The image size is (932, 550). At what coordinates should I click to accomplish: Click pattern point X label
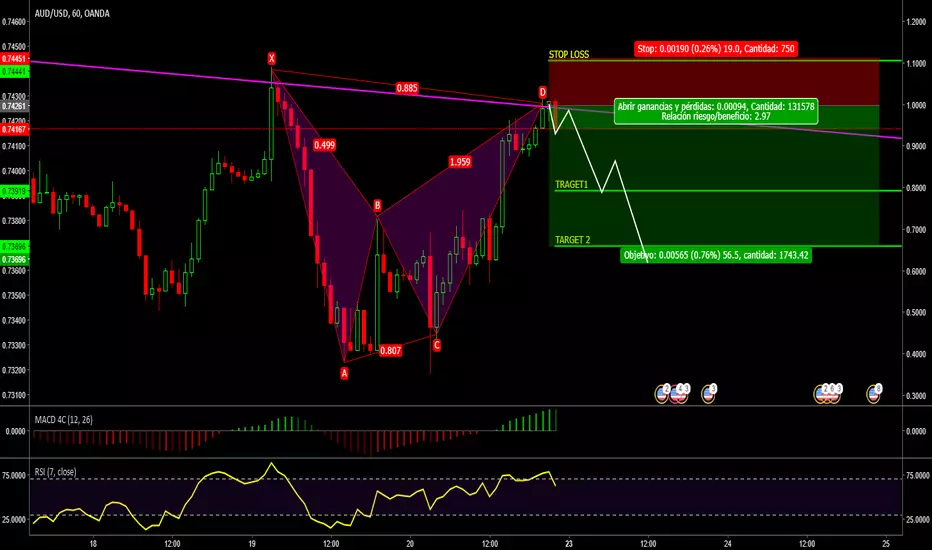coord(272,58)
